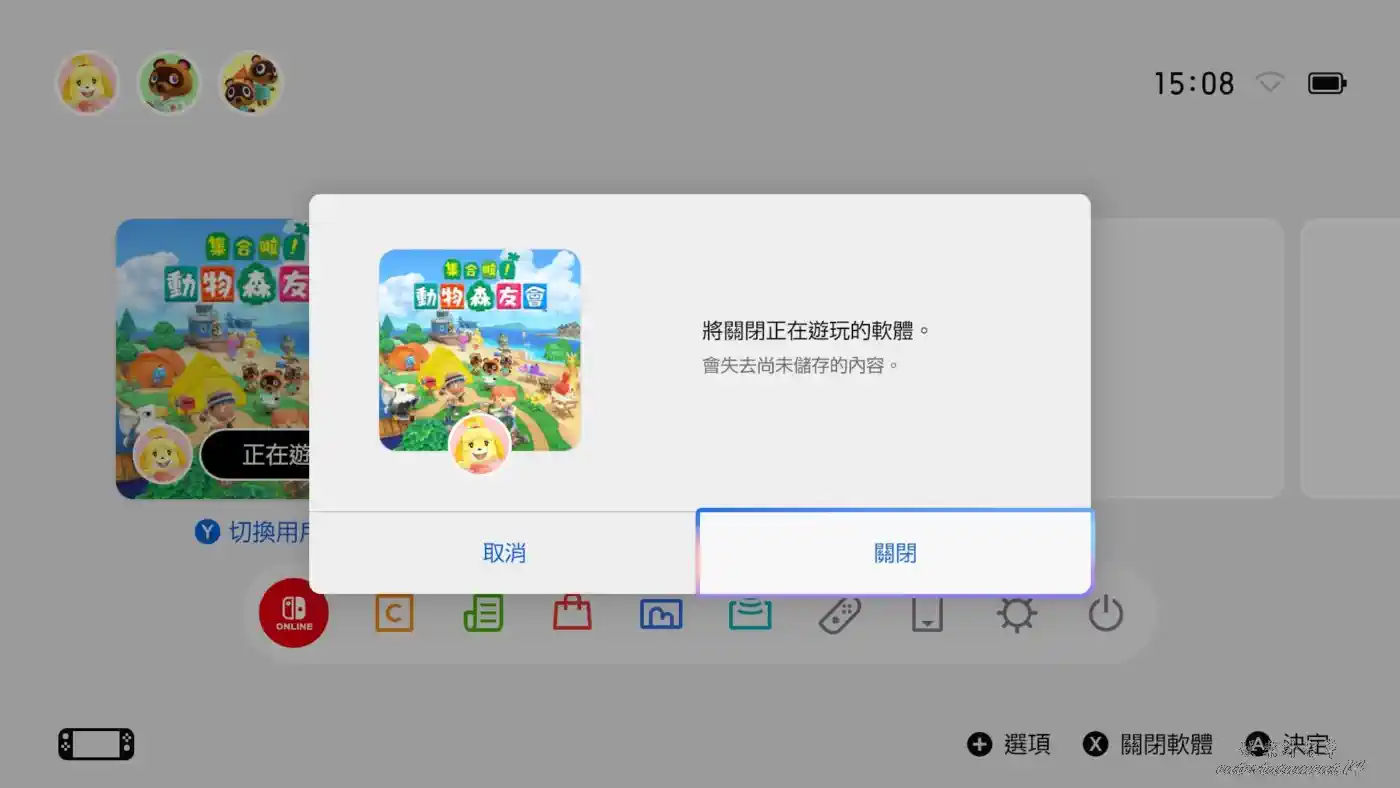Screen dimensions: 1400x788
Task: Open GameChat orange C icon
Action: 394,613
